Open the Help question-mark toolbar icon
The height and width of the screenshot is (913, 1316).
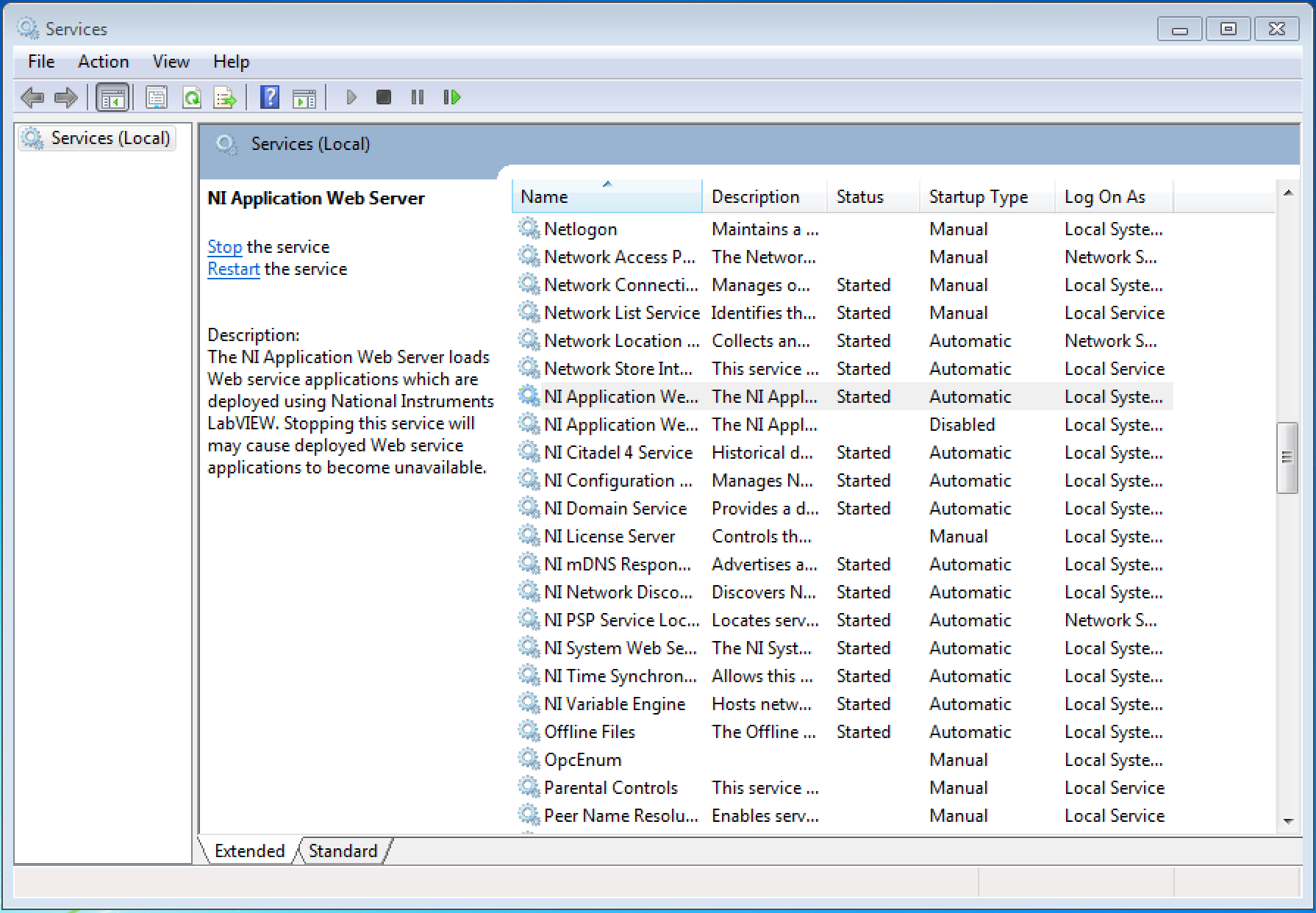pos(270,97)
